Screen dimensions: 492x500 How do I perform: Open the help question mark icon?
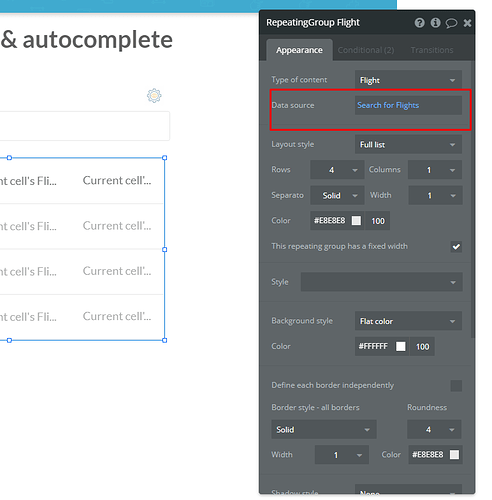click(x=419, y=23)
